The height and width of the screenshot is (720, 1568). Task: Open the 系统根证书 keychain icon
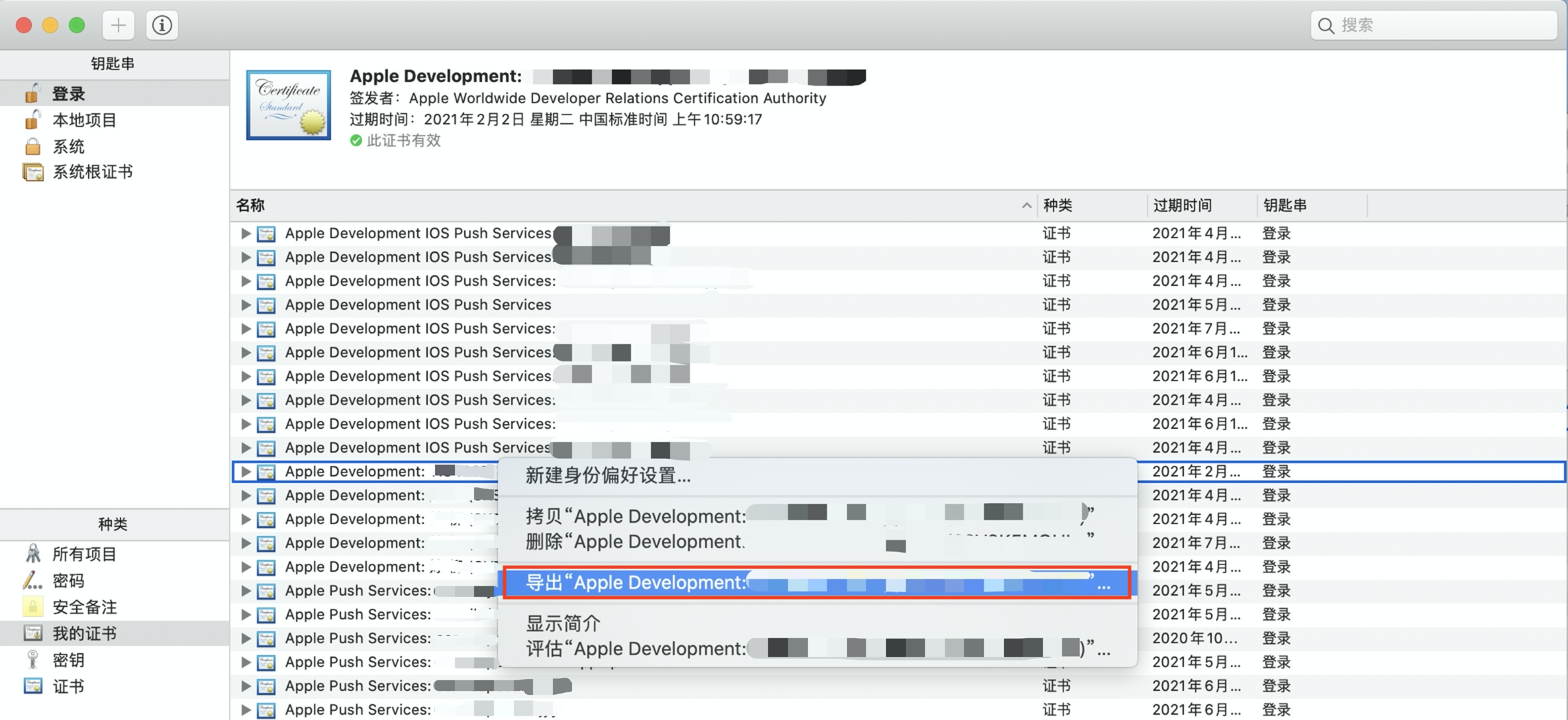click(32, 172)
